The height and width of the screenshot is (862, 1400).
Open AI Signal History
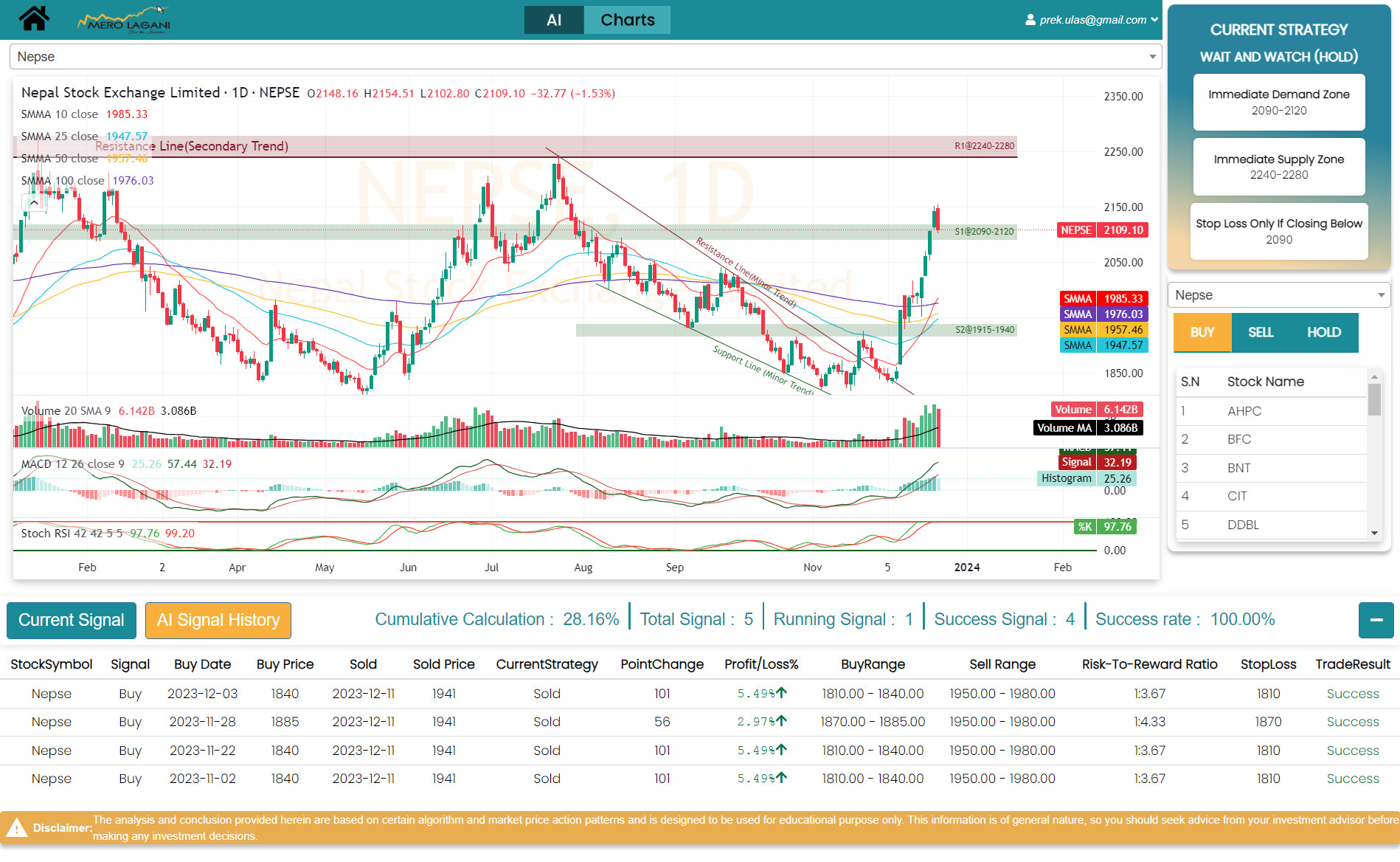click(x=218, y=620)
